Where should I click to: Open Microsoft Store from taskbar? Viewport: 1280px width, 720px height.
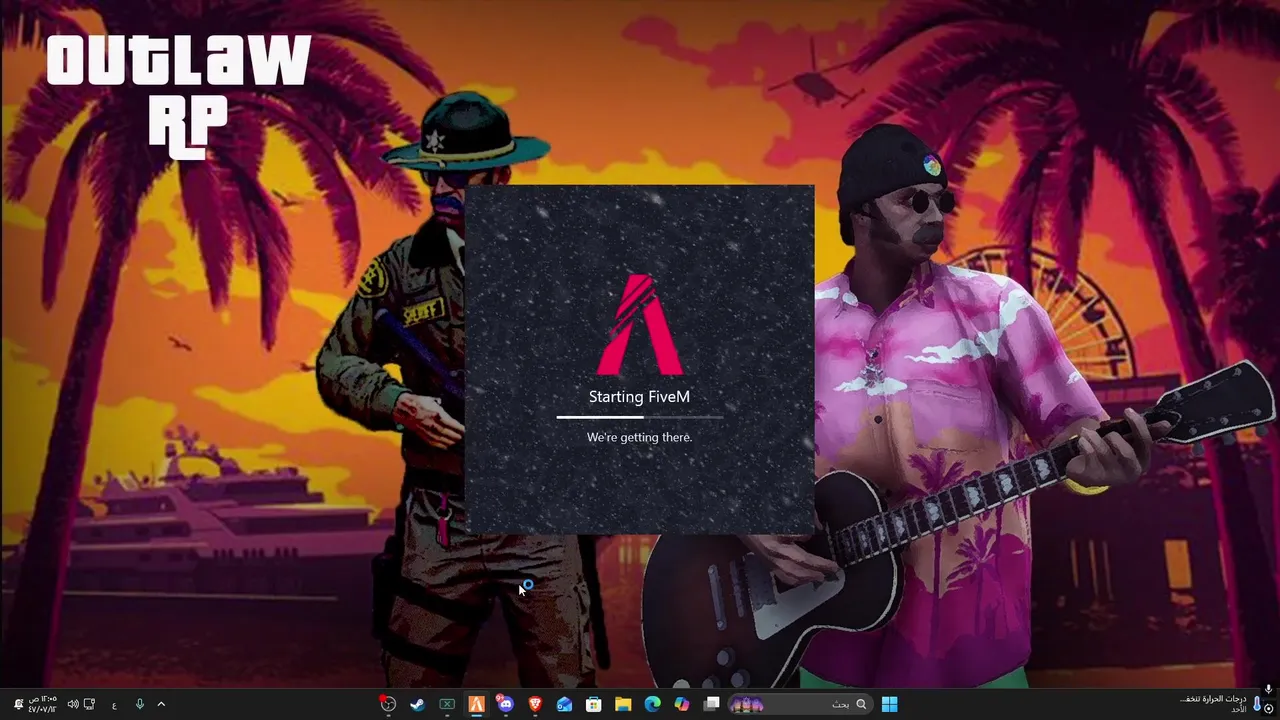(x=593, y=704)
